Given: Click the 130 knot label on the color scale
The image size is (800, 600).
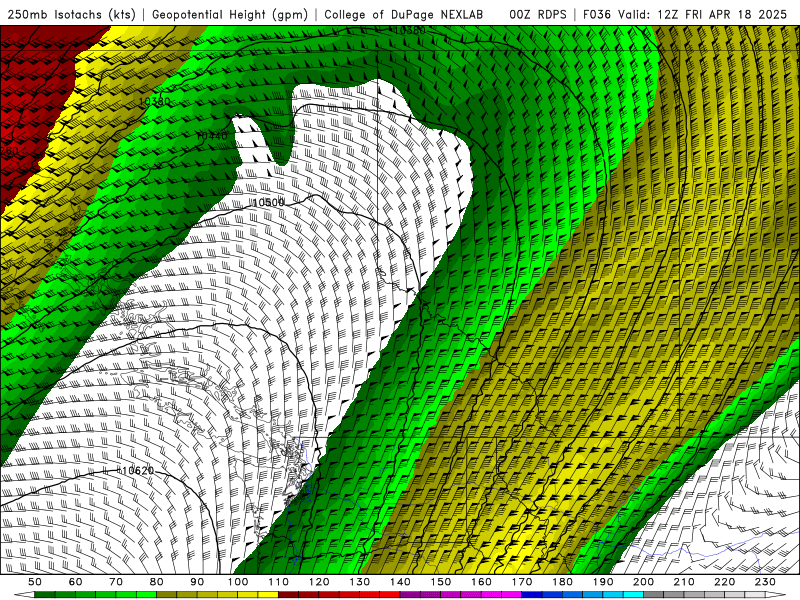Looking at the screenshot, I should pos(360,582).
